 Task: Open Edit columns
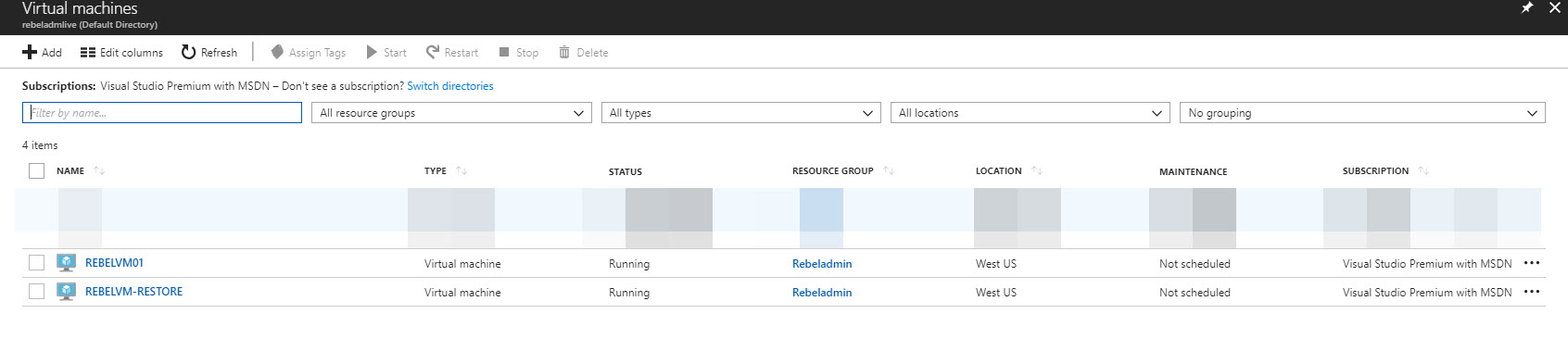pos(121,53)
